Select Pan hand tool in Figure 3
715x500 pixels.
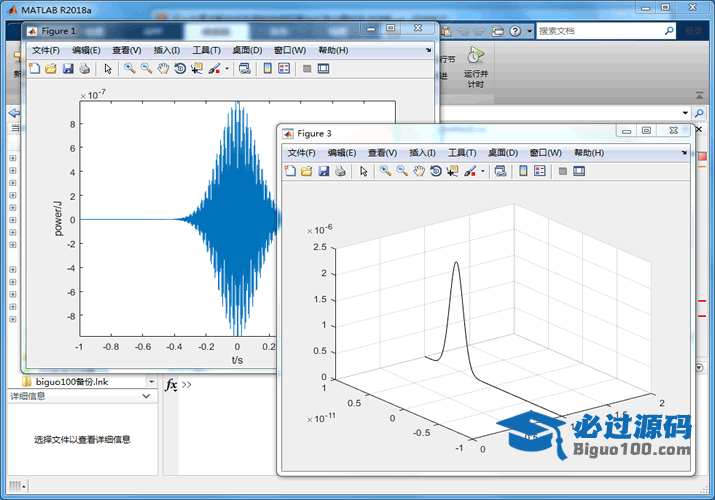coord(419,171)
